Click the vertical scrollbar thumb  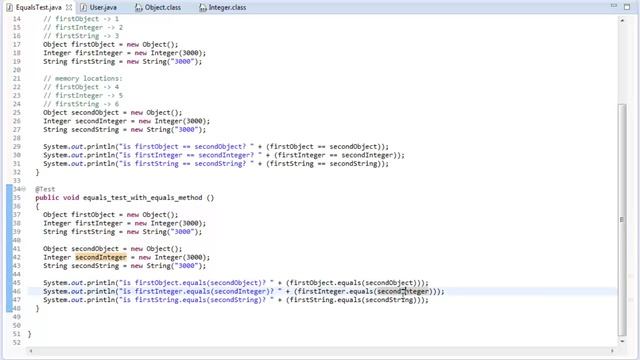(622, 220)
